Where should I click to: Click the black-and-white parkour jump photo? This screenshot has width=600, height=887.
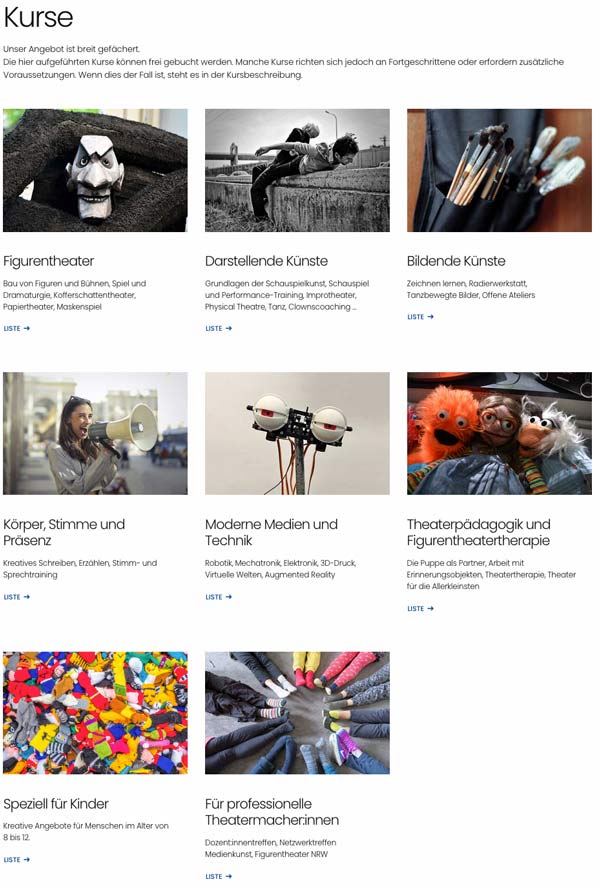(x=297, y=170)
